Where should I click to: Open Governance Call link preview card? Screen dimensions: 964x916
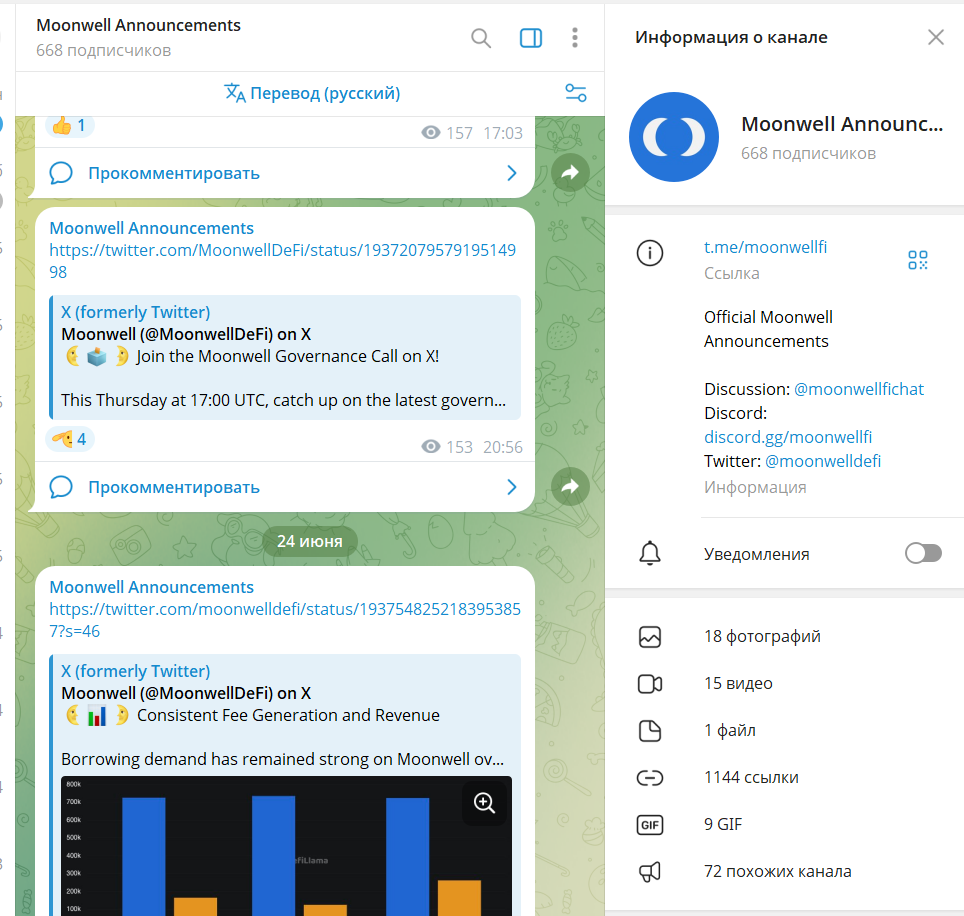(285, 357)
